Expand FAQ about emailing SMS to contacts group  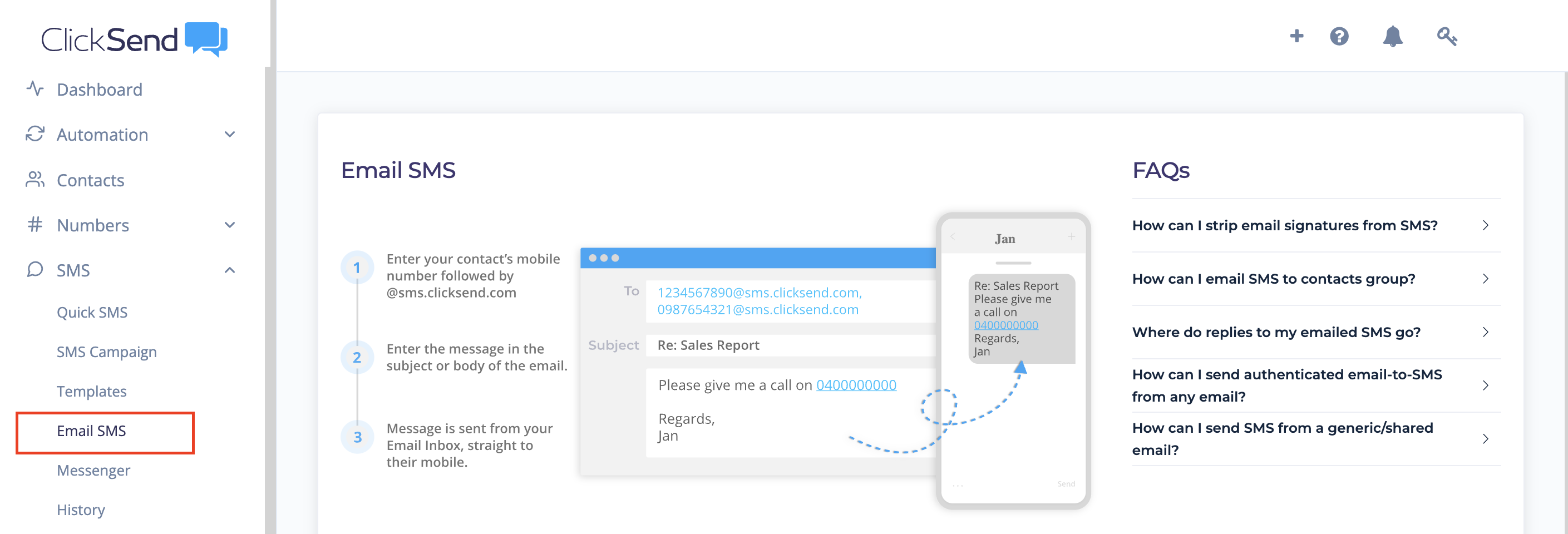point(1316,279)
